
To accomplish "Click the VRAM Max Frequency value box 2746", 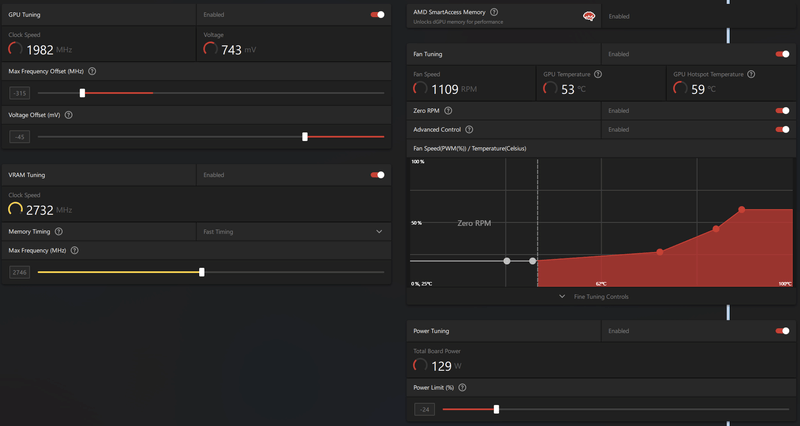I will tap(20, 272).
